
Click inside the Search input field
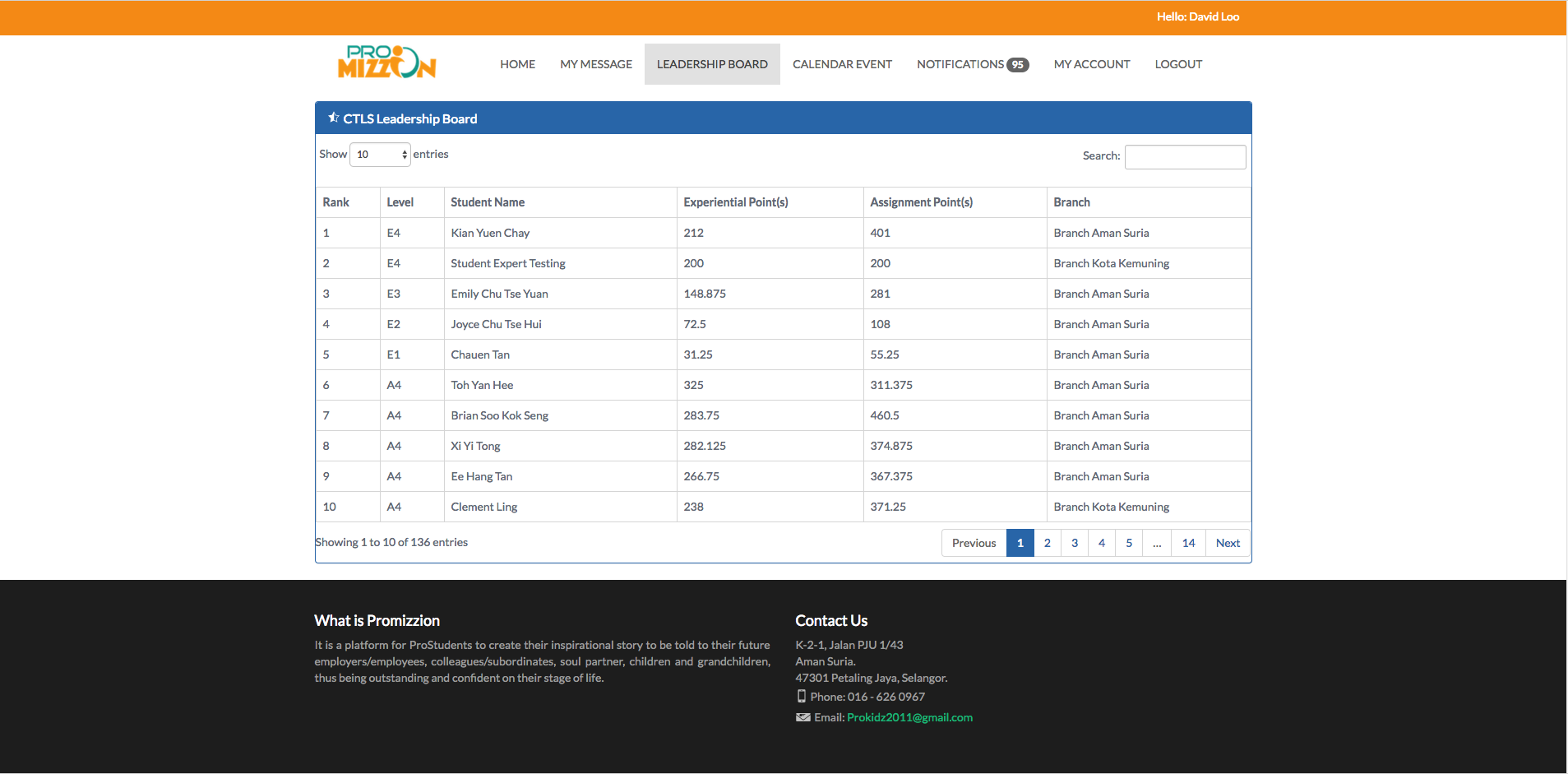click(x=1184, y=156)
